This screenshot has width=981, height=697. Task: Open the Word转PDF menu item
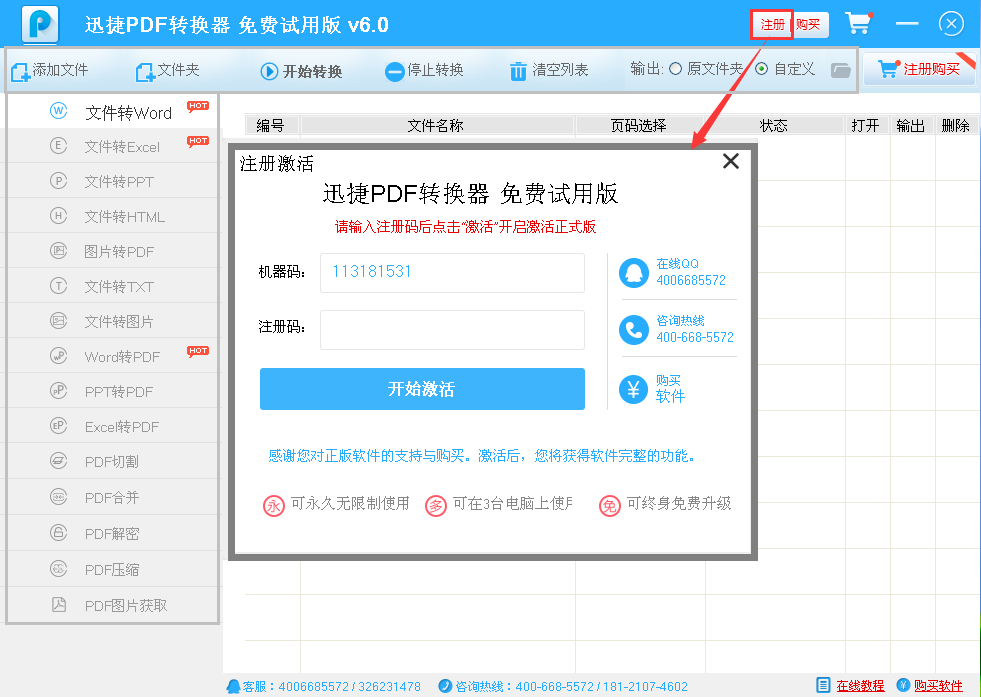tap(113, 357)
